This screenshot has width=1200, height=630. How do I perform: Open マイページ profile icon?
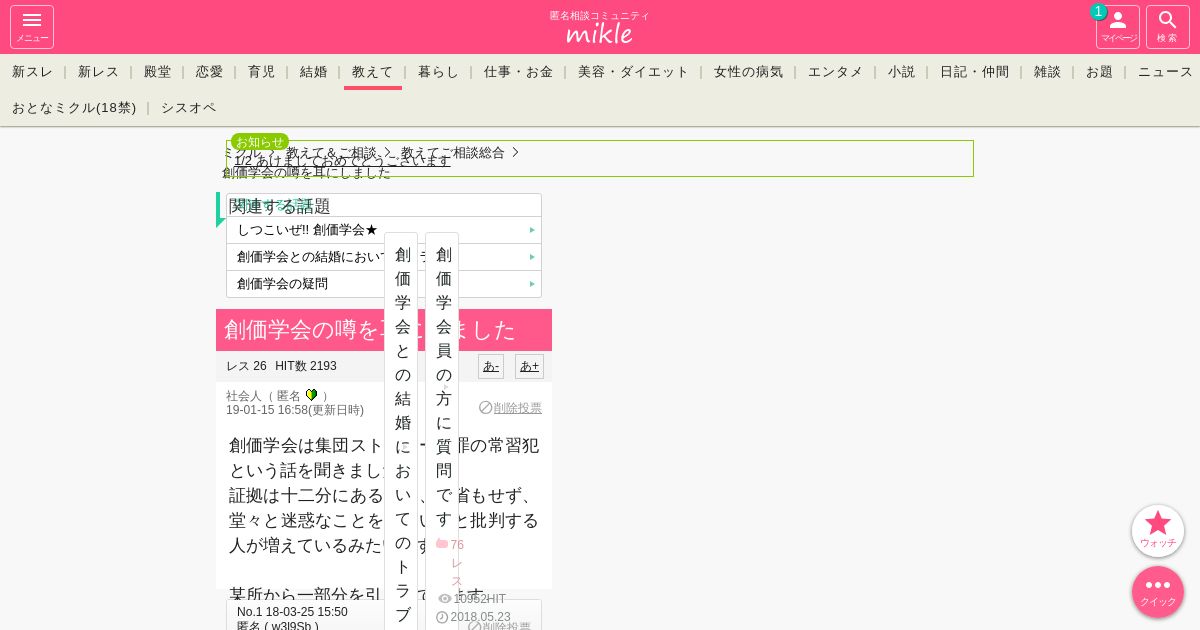click(1118, 27)
